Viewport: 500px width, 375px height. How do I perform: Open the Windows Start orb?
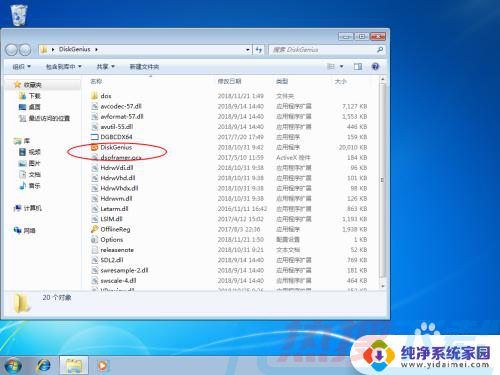(12, 366)
